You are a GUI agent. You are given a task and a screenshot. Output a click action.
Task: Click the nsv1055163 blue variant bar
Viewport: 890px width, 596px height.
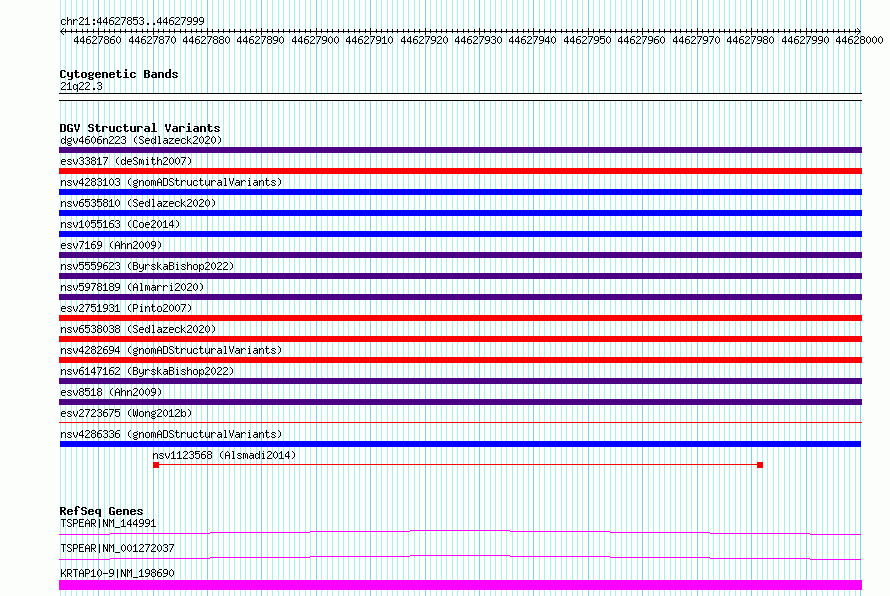[x=460, y=234]
